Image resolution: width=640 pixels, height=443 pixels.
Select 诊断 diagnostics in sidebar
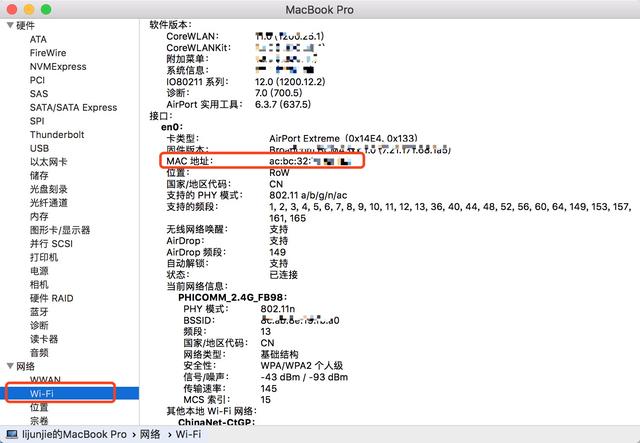click(x=39, y=325)
